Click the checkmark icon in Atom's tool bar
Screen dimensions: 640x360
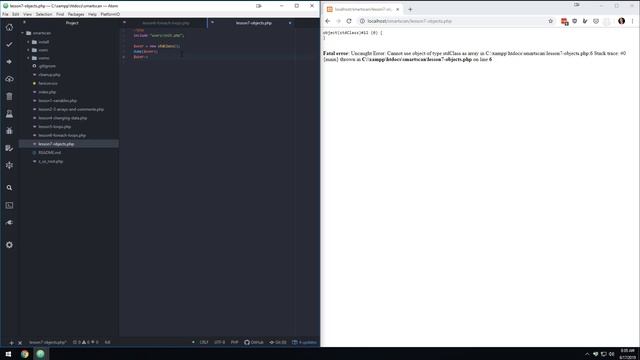click(9, 44)
